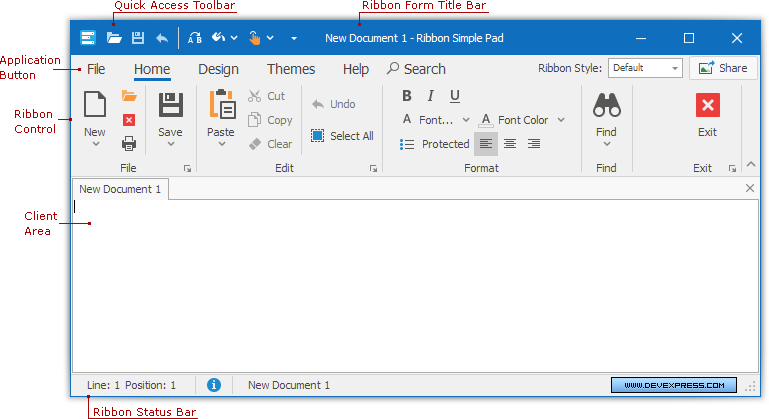Print using the printer icon
The height and width of the screenshot is (419, 769).
click(x=129, y=144)
